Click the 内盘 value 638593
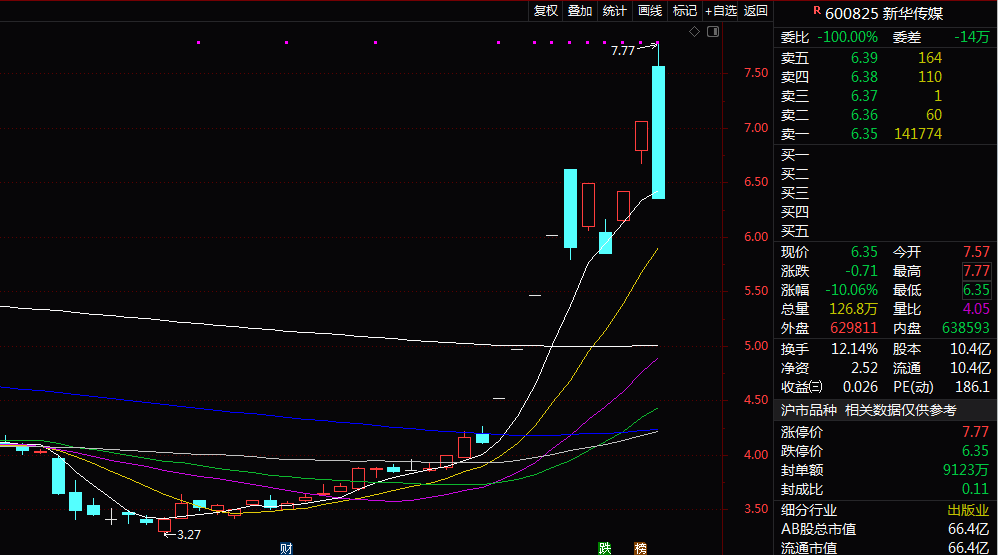 click(x=966, y=328)
